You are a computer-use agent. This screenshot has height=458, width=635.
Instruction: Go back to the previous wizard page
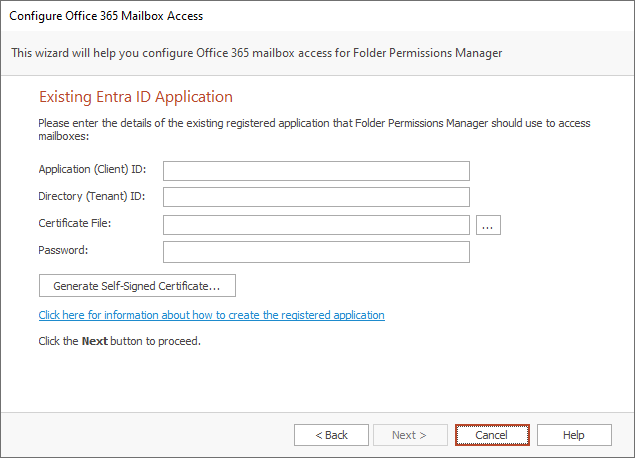(331, 435)
